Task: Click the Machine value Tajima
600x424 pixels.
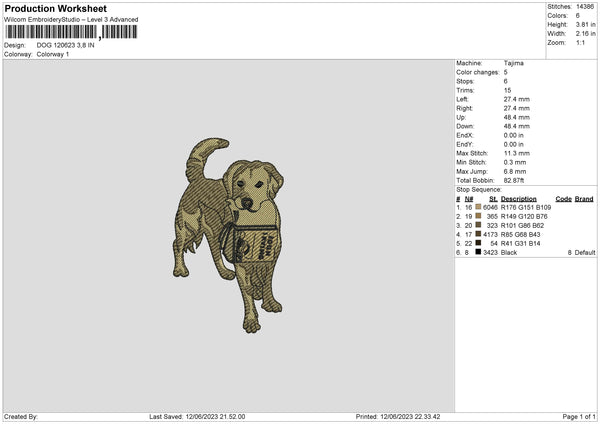Action: [x=515, y=63]
